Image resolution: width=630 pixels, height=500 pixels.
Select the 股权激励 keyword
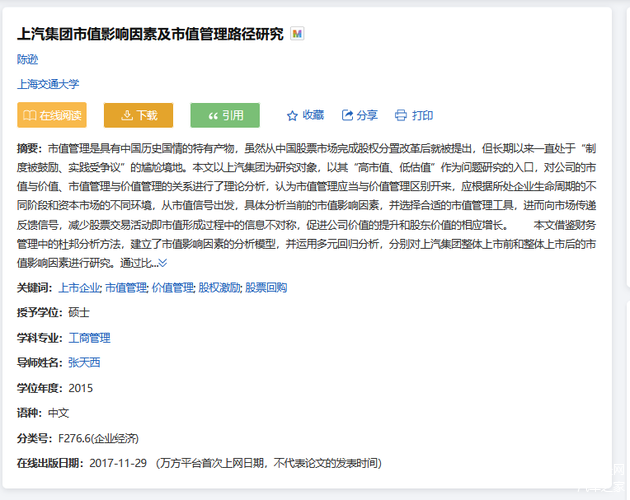coord(219,288)
